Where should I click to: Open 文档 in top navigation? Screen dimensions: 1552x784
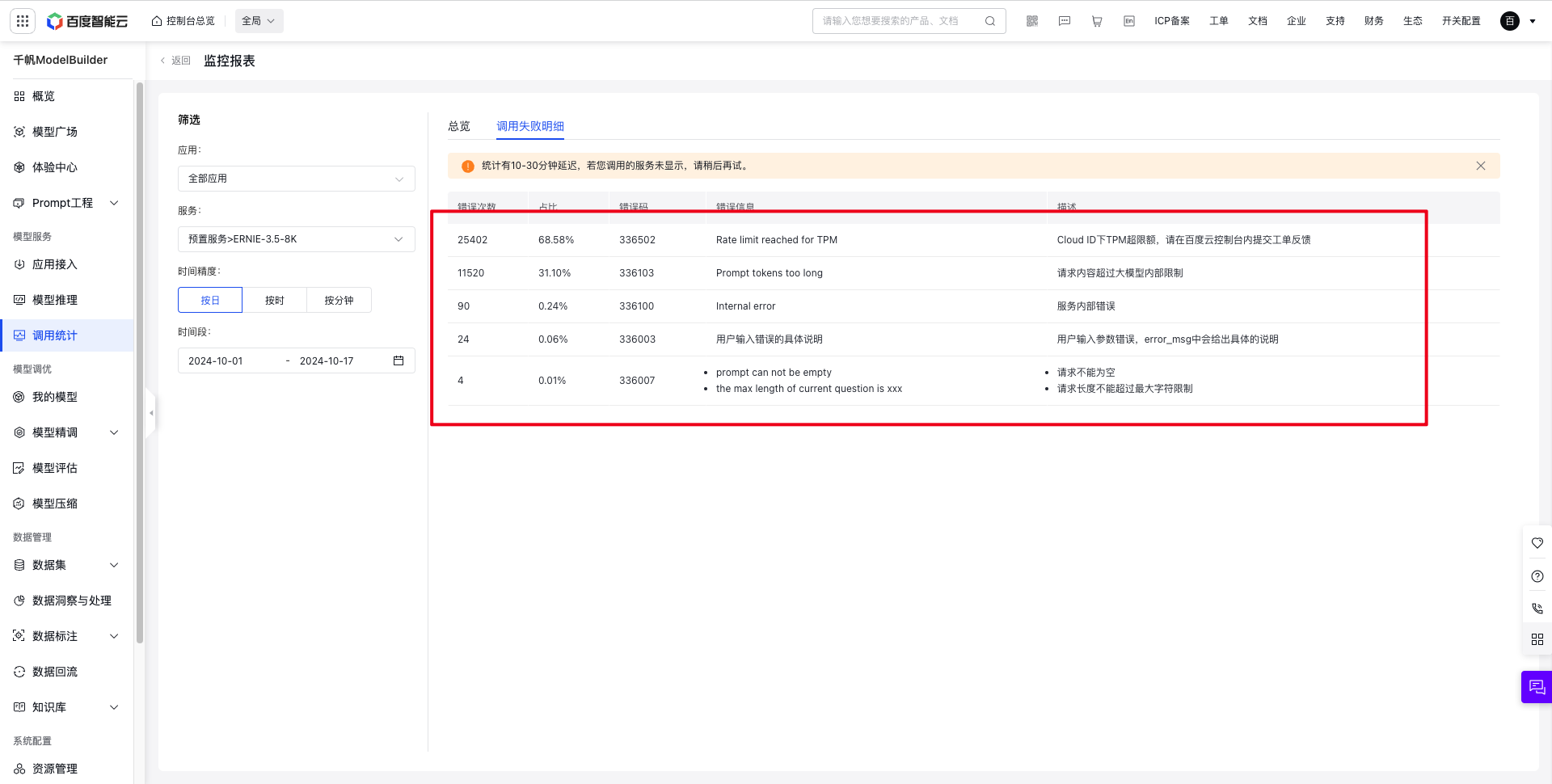[1258, 21]
